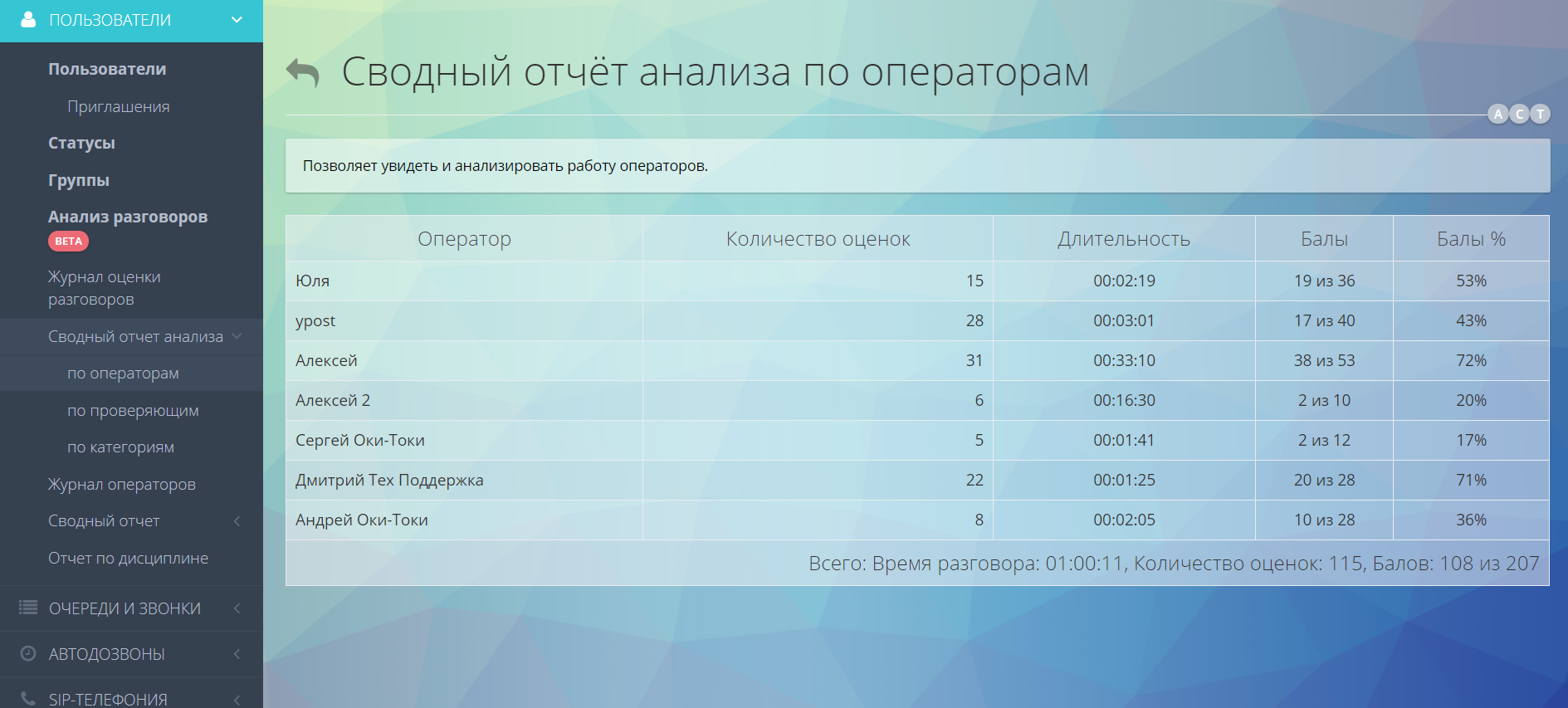Open the Пользователи menu item

pos(107,69)
